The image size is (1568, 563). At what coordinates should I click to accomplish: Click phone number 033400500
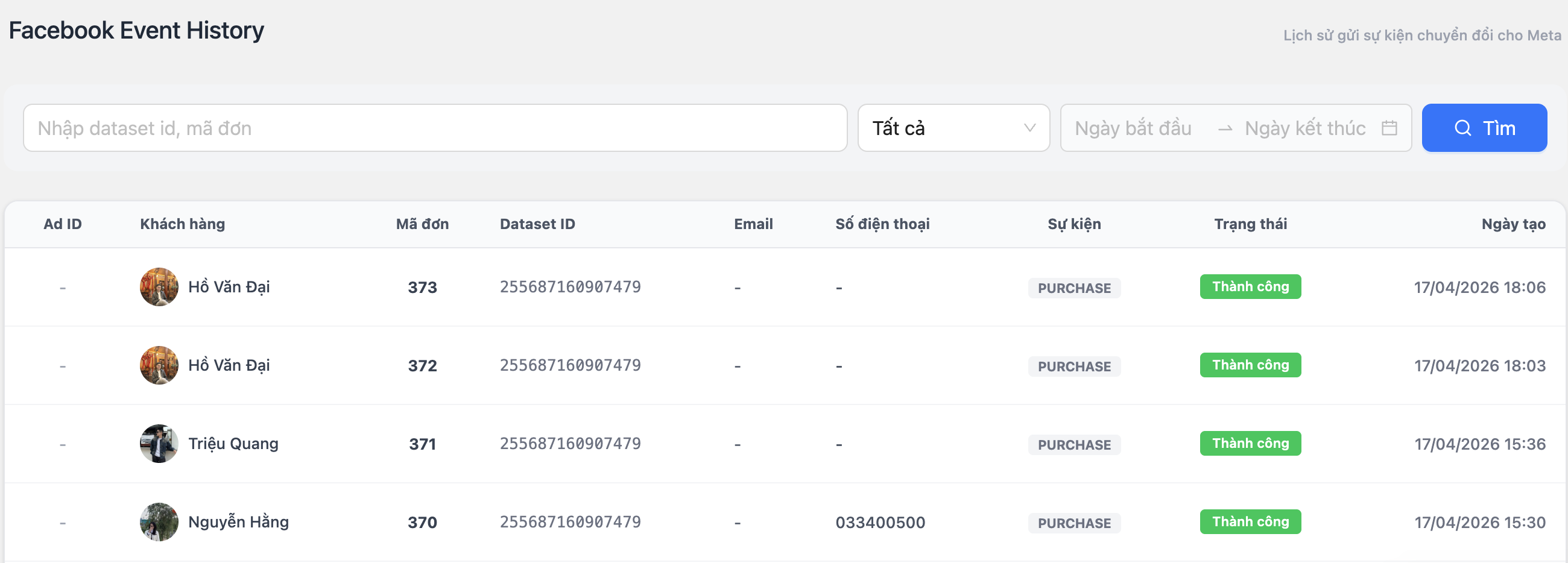[879, 522]
